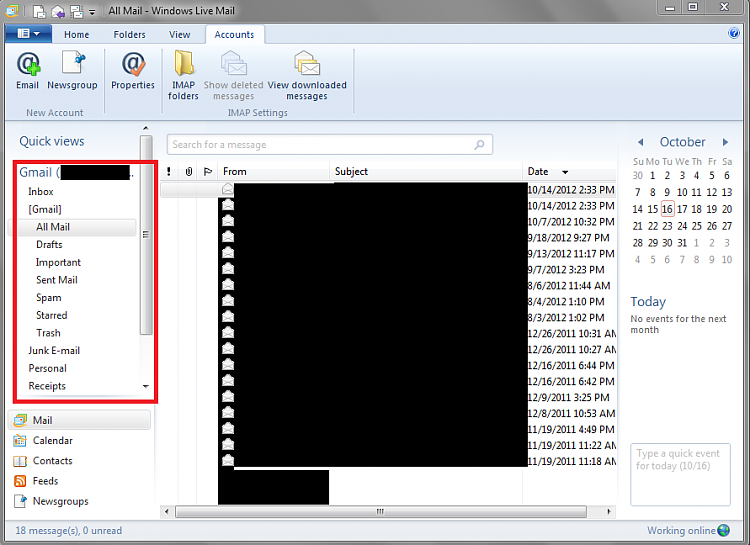Click the Quick views heading
Screen dimensions: 750x545
point(52,141)
